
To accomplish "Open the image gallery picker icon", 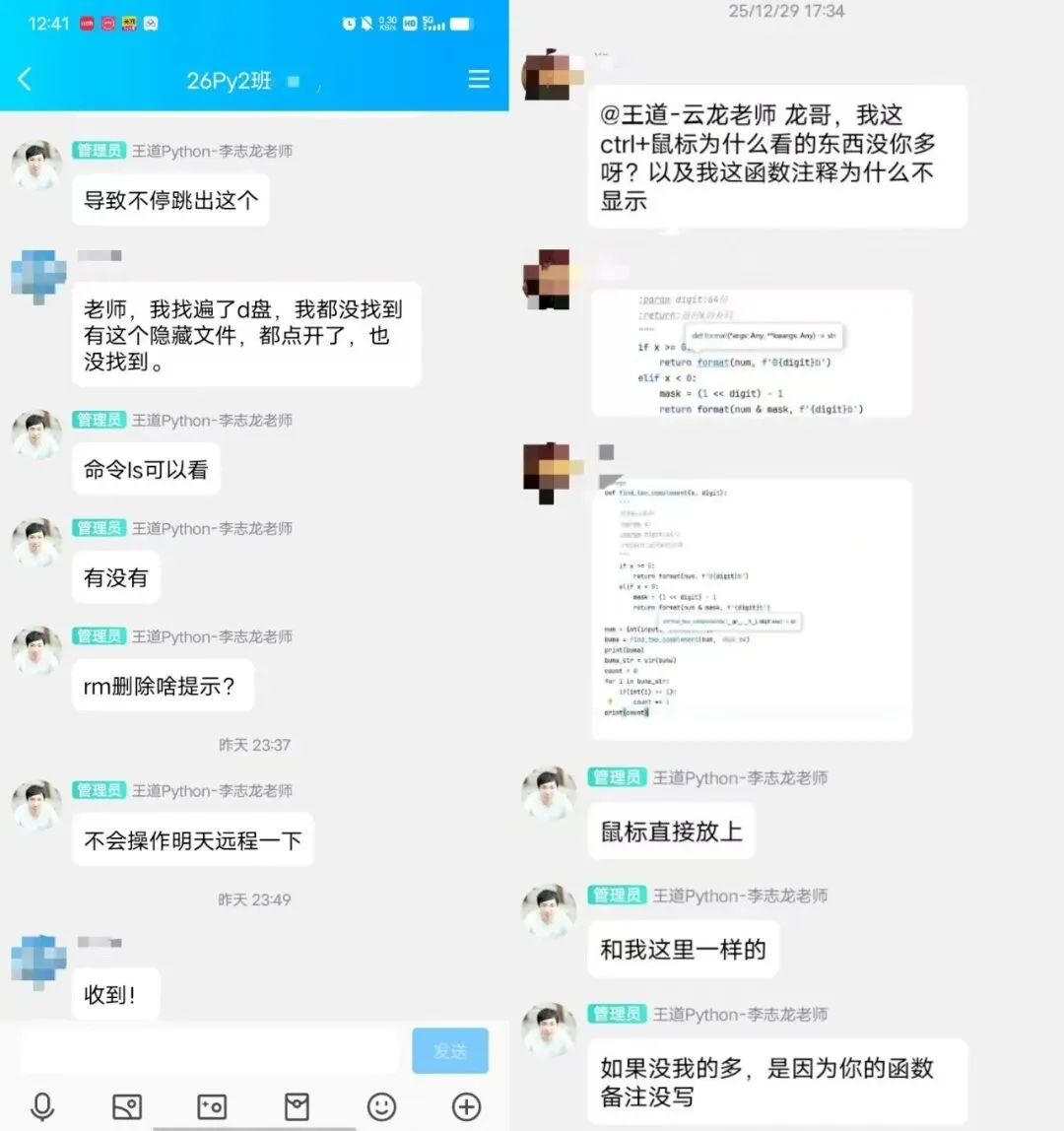I will point(127,1105).
